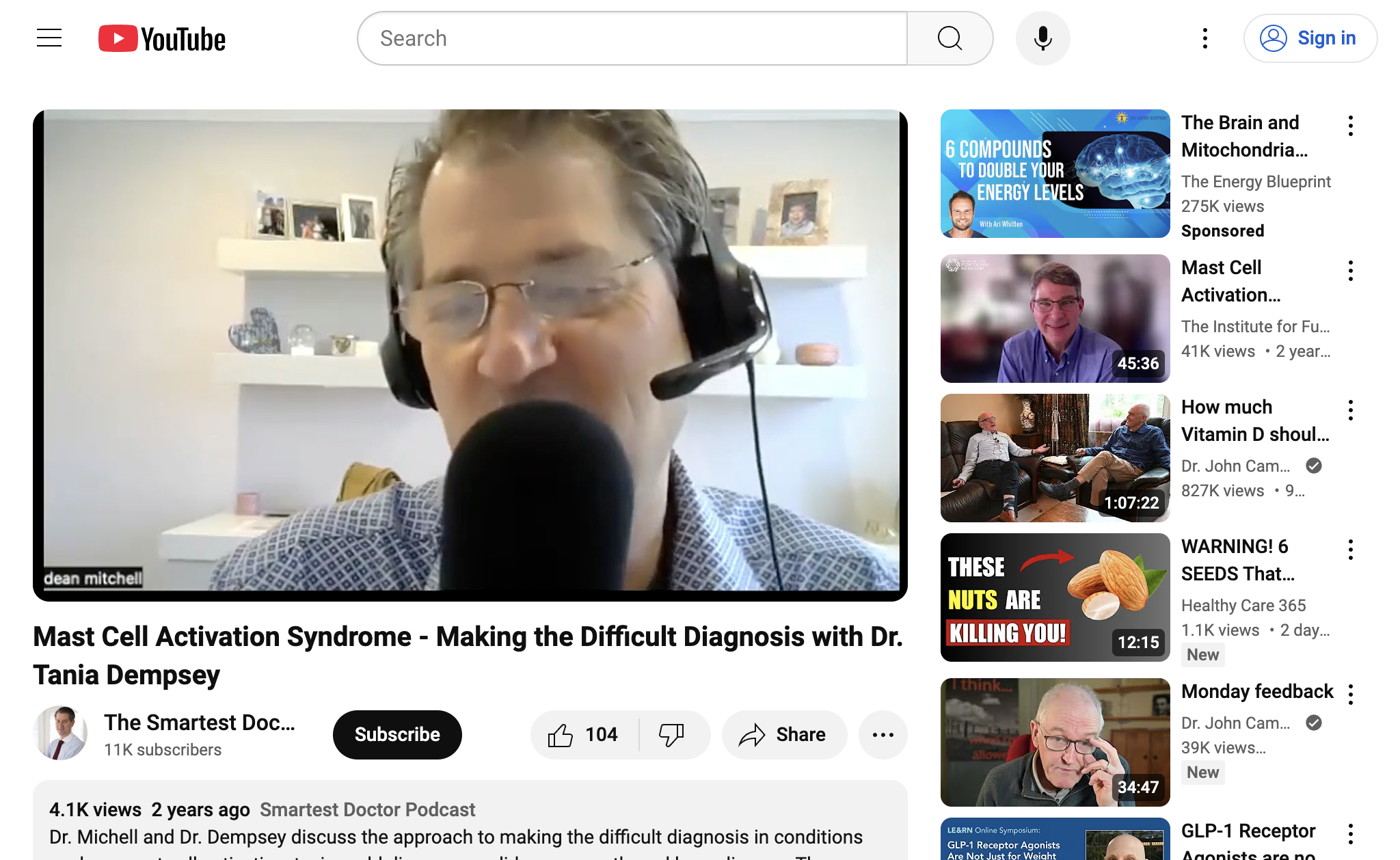
Task: Open Monday feedback 34:47 thumbnail
Action: 1055,742
